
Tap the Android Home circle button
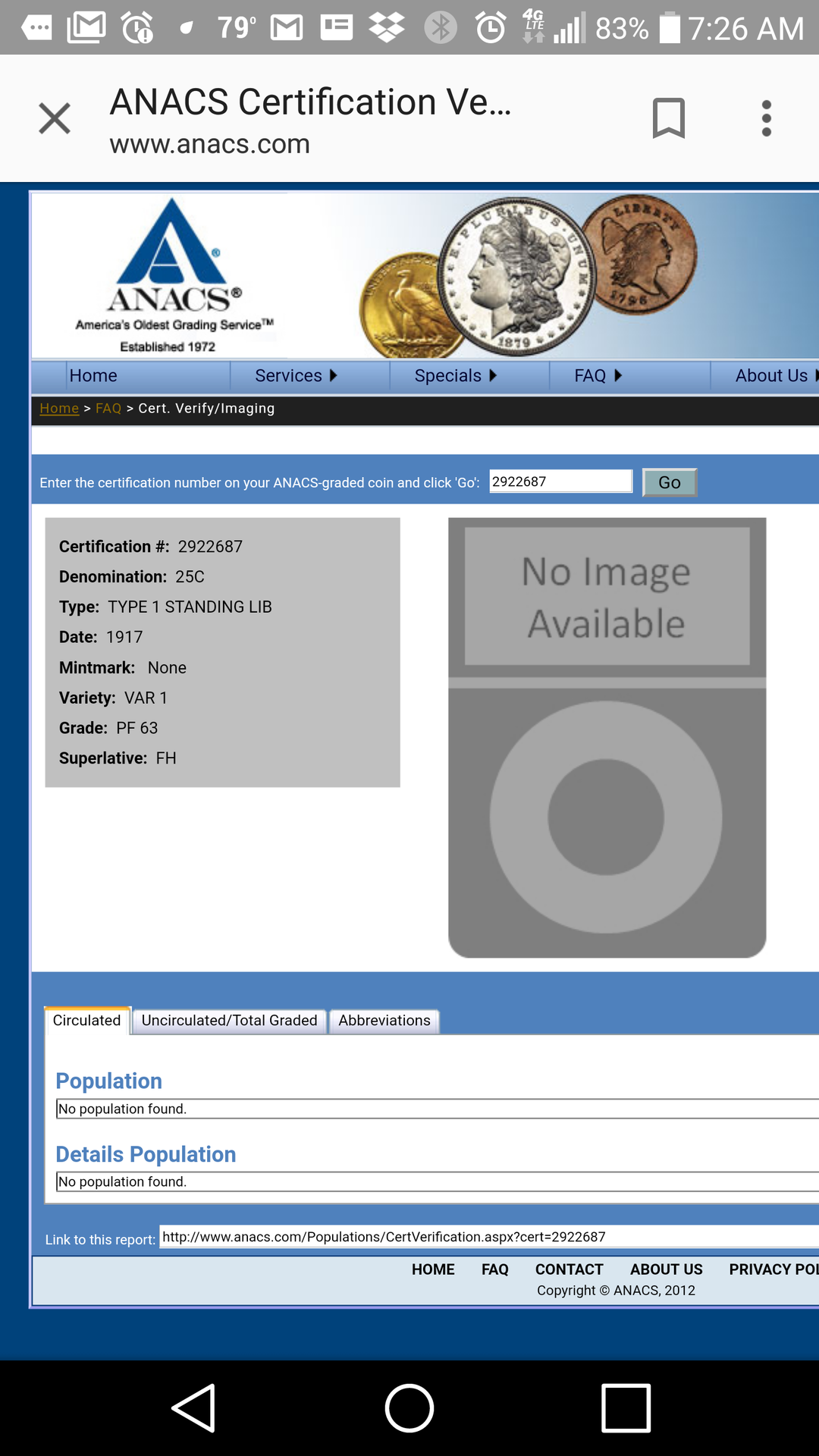(x=409, y=1408)
